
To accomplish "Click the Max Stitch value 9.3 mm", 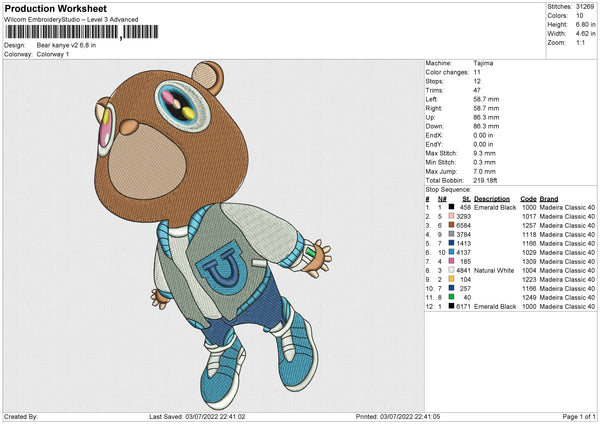I will [484, 153].
